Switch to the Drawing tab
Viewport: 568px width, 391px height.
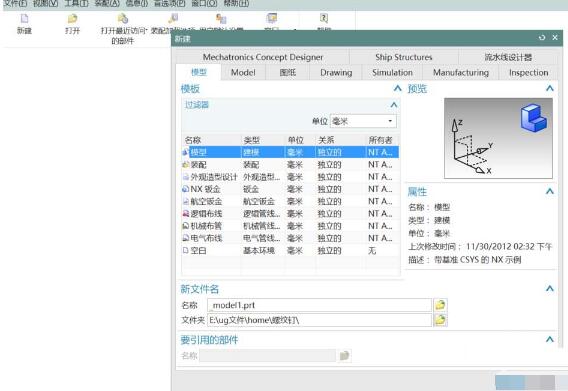click(336, 72)
